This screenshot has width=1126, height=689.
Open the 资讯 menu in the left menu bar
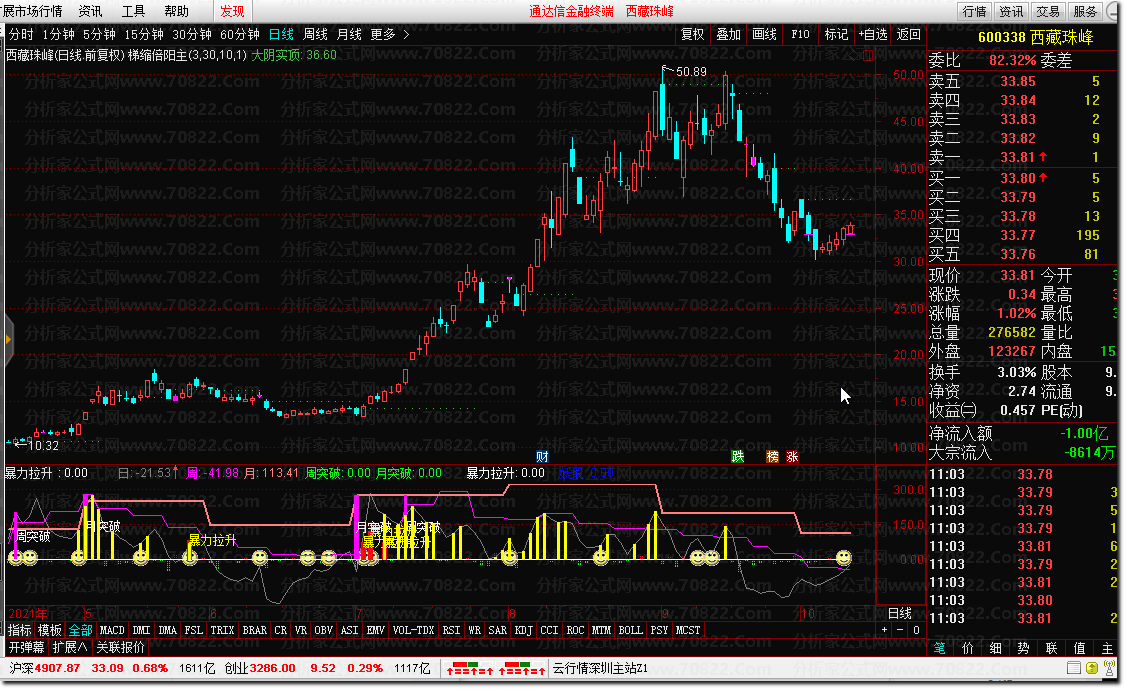[x=90, y=11]
